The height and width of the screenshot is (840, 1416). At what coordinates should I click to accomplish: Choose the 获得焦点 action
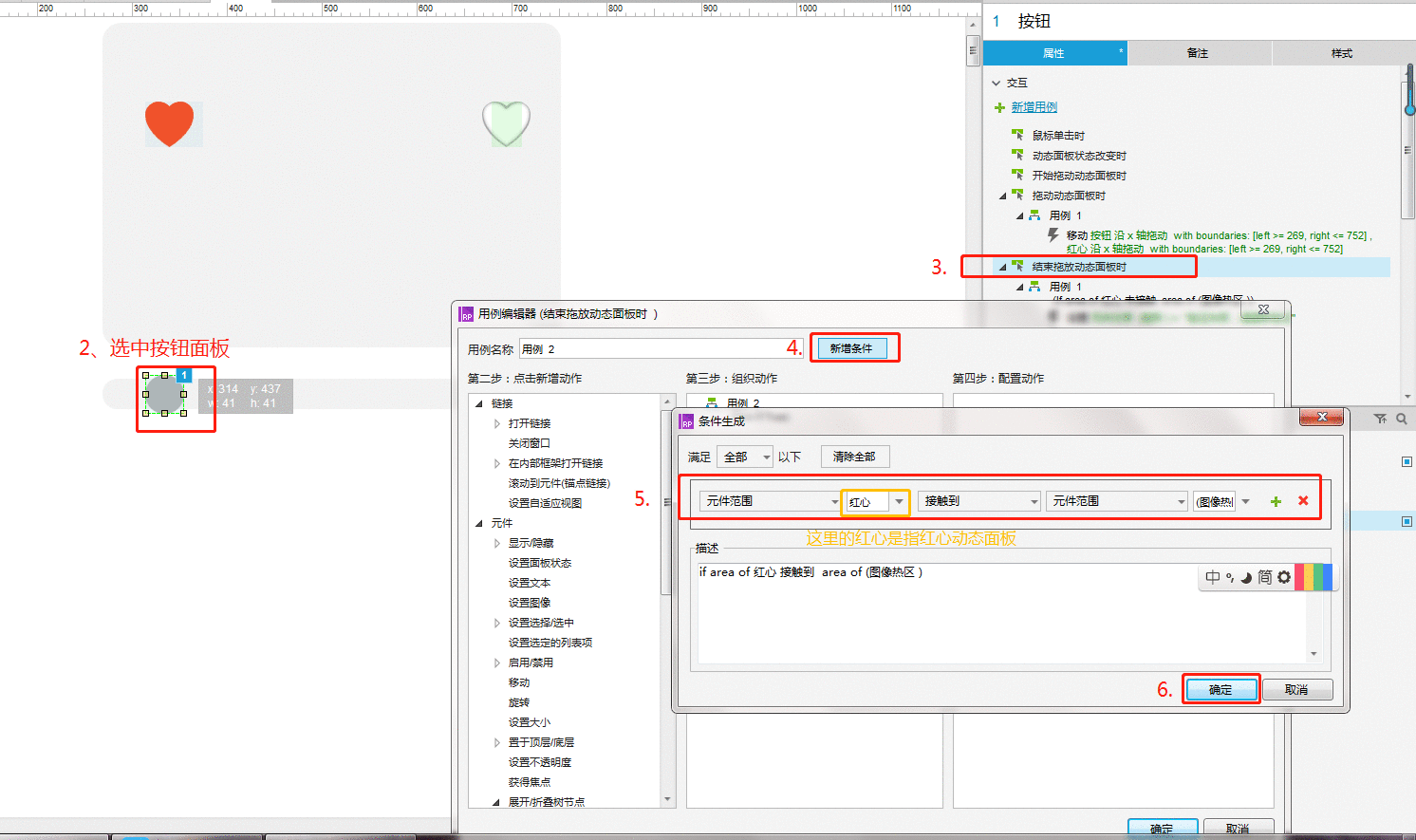tap(530, 782)
